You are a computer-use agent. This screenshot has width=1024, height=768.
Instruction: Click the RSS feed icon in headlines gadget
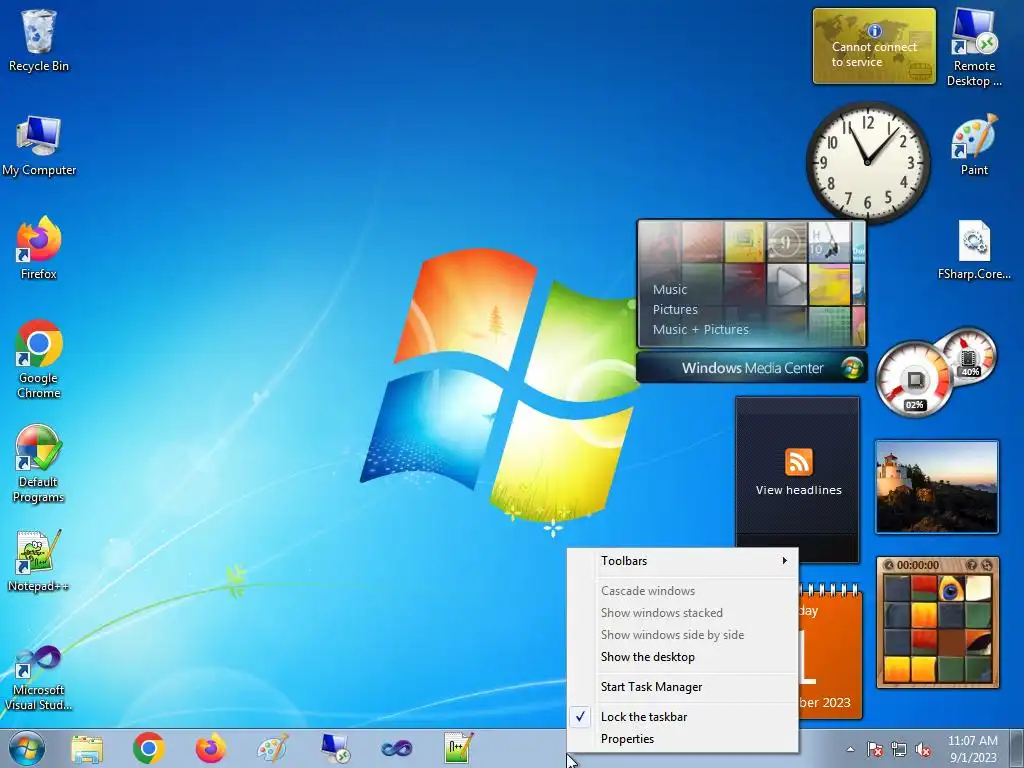[x=798, y=462]
